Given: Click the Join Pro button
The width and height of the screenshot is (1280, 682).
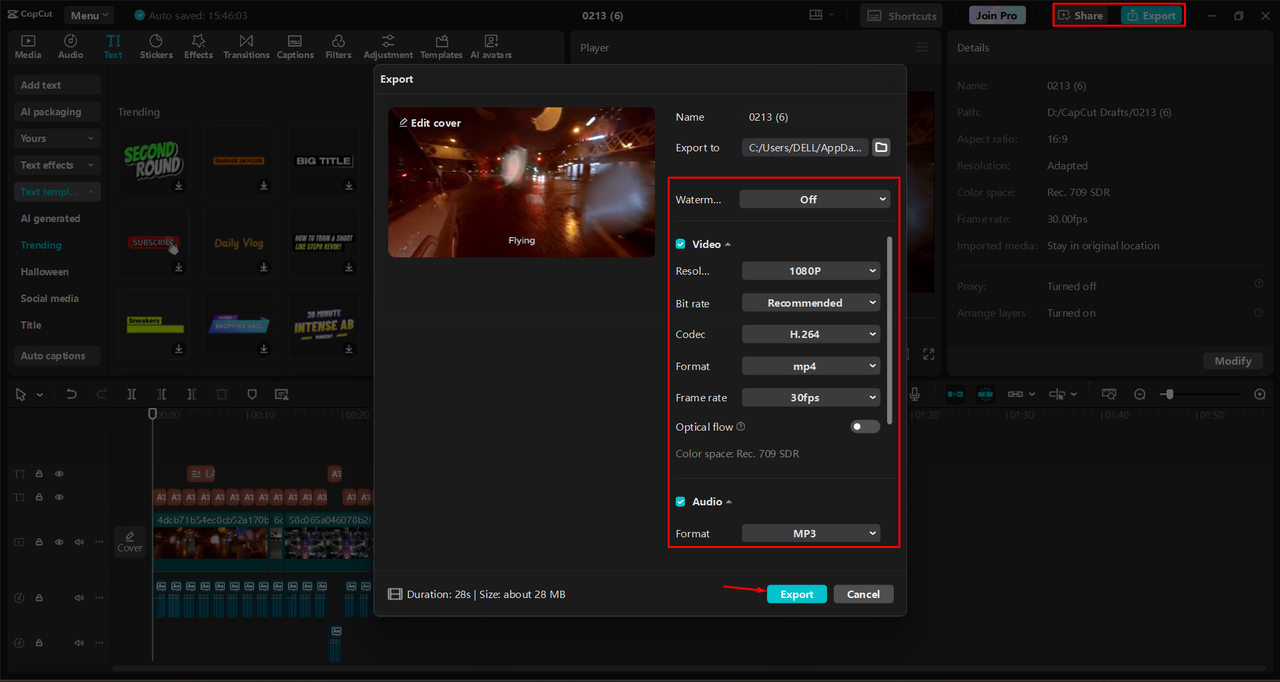Looking at the screenshot, I should coord(997,15).
